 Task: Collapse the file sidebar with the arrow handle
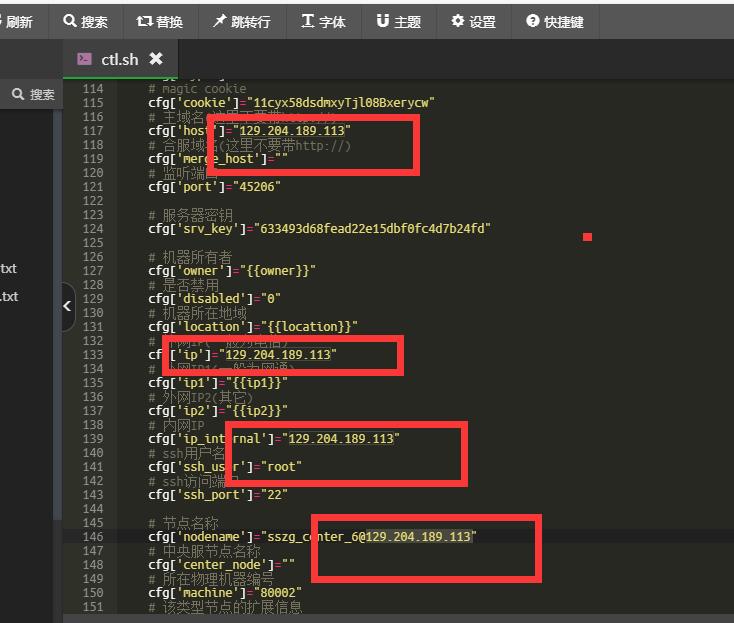67,305
